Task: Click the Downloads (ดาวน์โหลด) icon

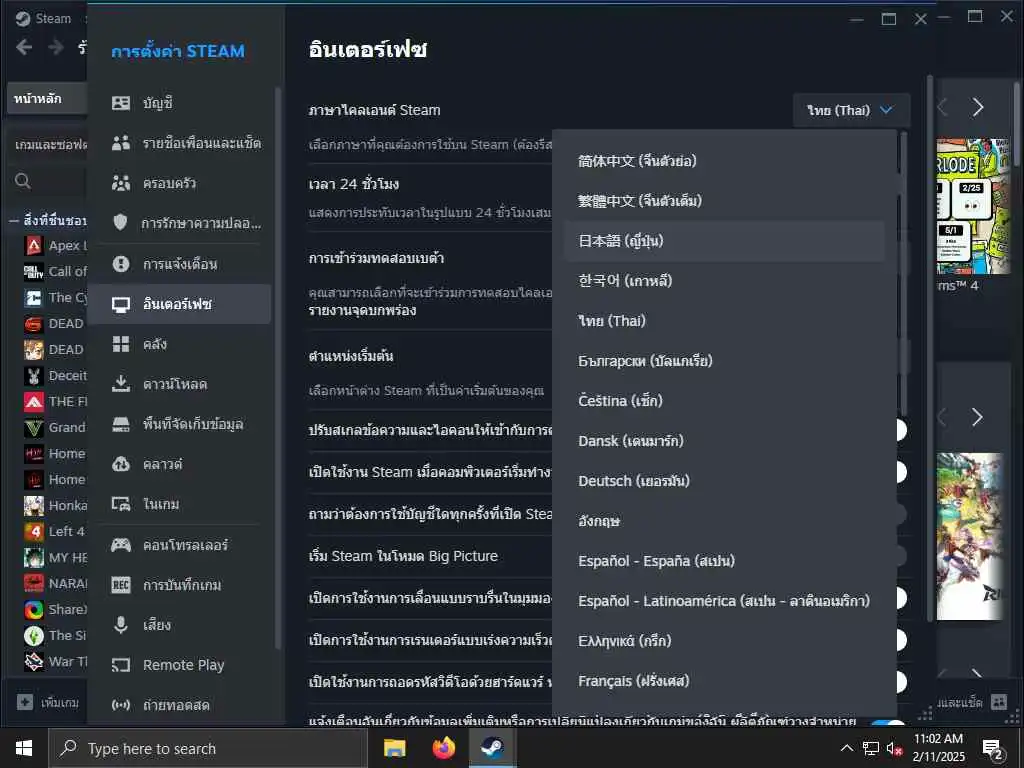Action: [x=121, y=384]
